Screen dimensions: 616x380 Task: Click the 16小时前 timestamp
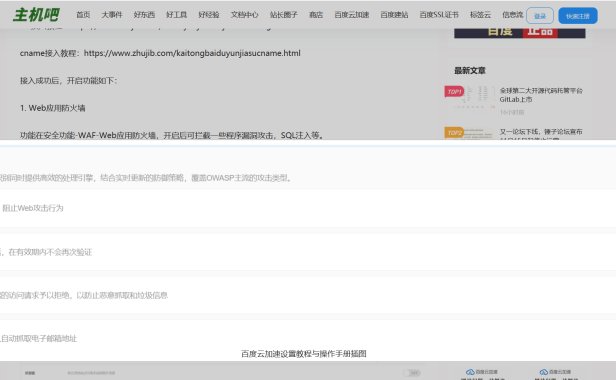pos(512,112)
